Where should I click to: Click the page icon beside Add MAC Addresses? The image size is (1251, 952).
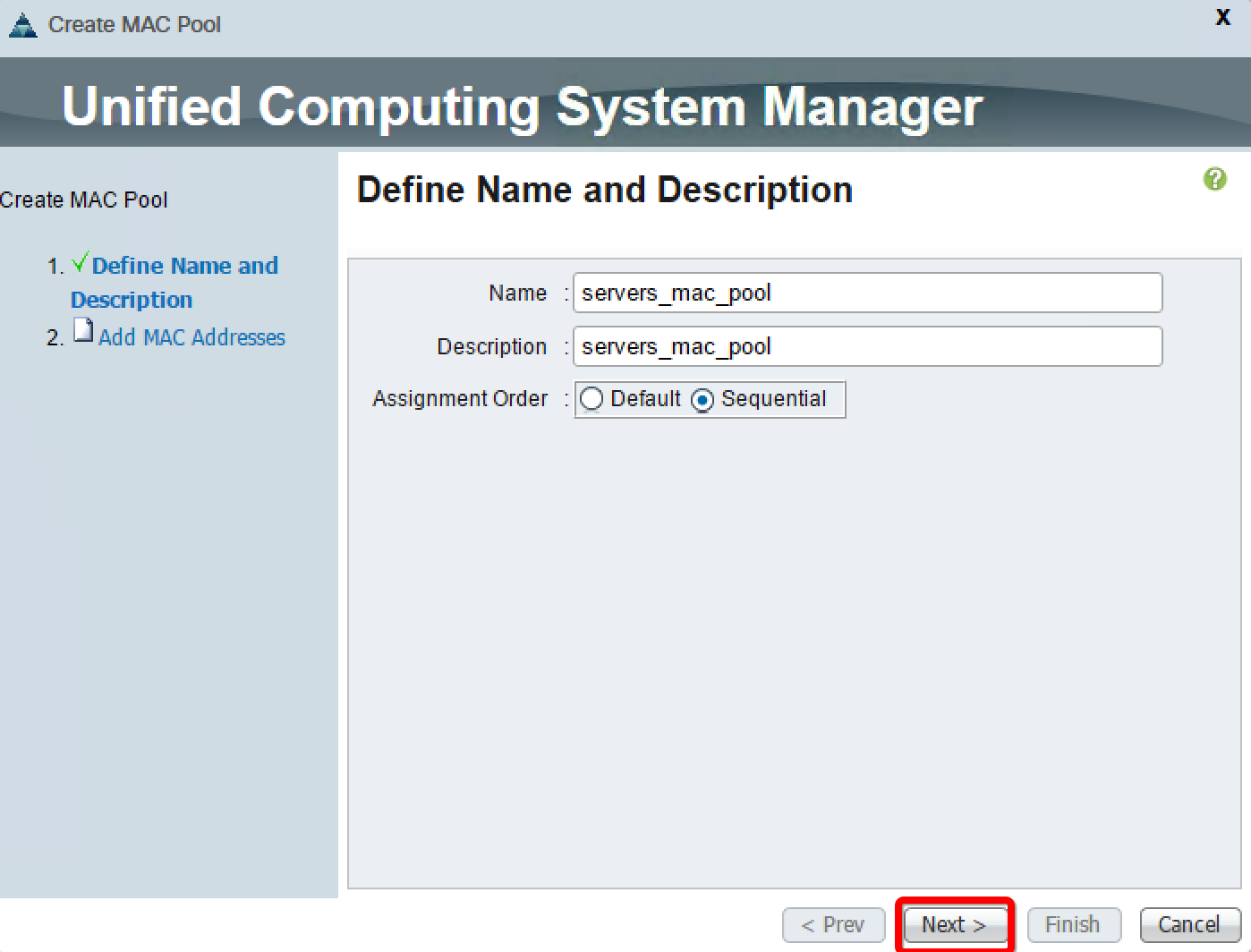tap(83, 330)
